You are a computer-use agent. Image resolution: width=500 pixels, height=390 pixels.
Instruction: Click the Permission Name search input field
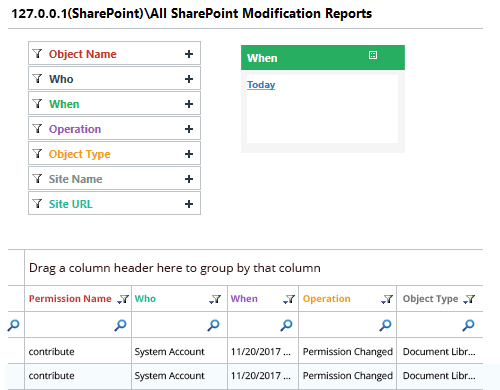(70, 325)
